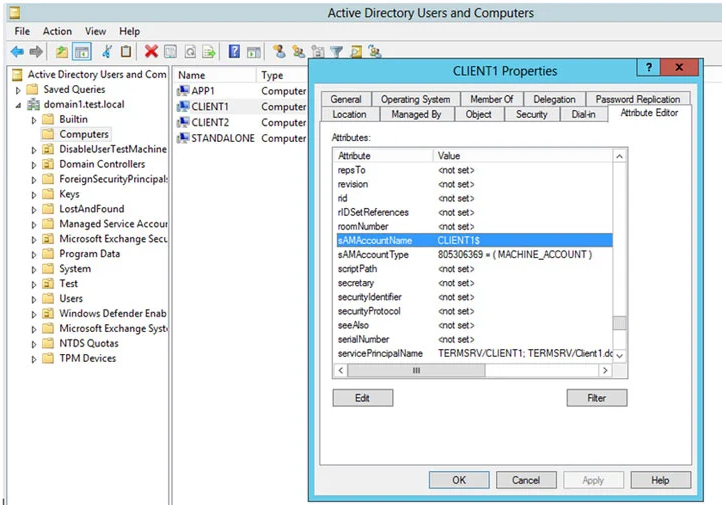Screen dimensions: 726x516
Task: Switch to the Password Replication tab
Action: [638, 99]
